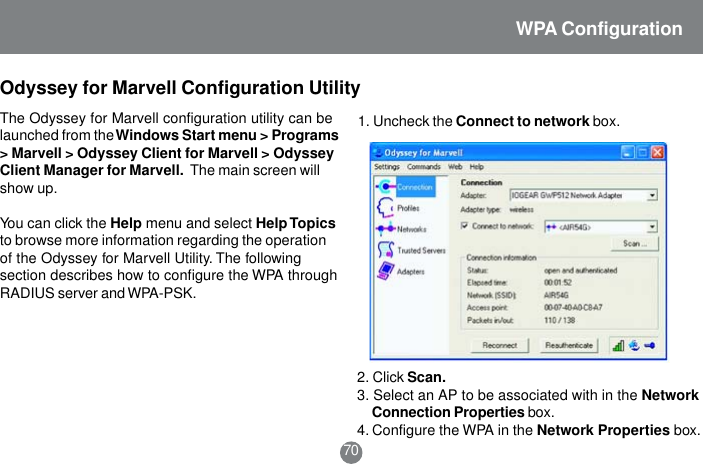The height and width of the screenshot is (464, 703).
Task: Click the green signal strength icon
Action: (618, 345)
